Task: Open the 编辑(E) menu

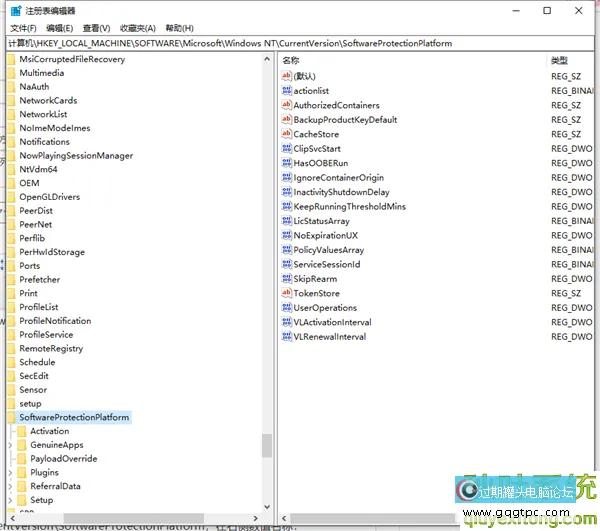Action: (x=60, y=28)
